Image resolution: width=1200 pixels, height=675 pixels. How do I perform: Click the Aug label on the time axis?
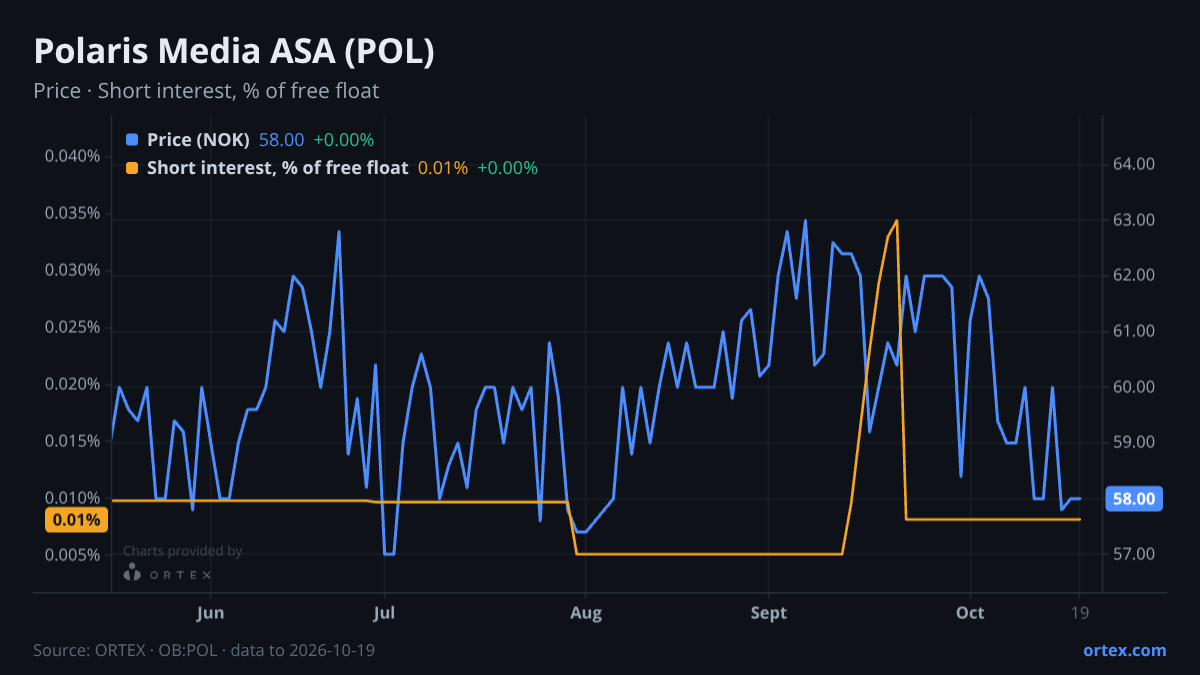pyautogui.click(x=586, y=613)
